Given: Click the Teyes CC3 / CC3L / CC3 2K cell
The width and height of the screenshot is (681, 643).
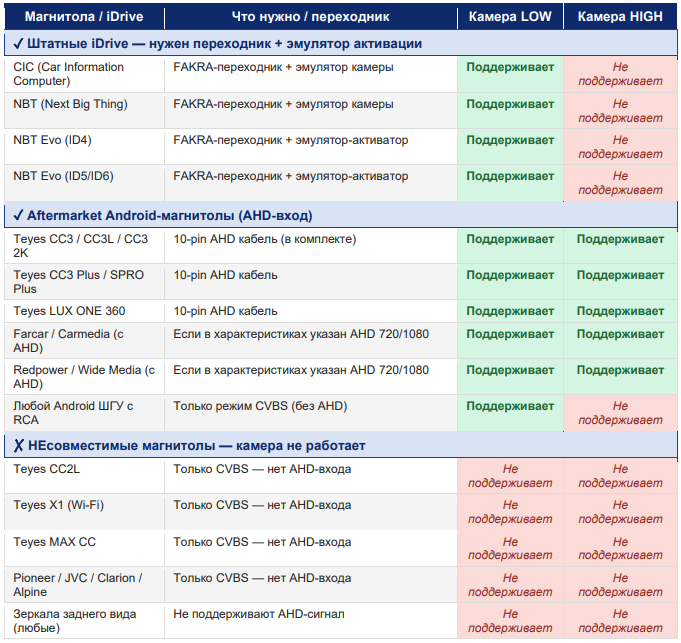Looking at the screenshot, I should pyautogui.click(x=84, y=246).
